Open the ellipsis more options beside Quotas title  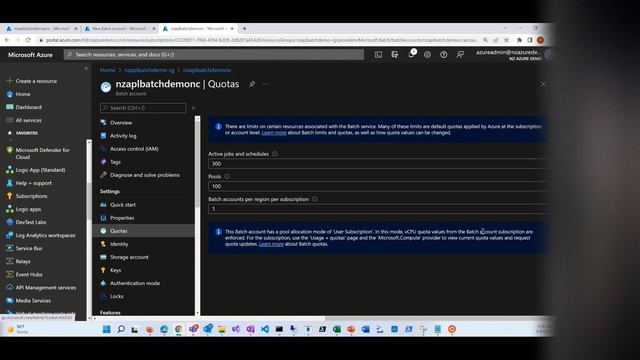coord(266,84)
